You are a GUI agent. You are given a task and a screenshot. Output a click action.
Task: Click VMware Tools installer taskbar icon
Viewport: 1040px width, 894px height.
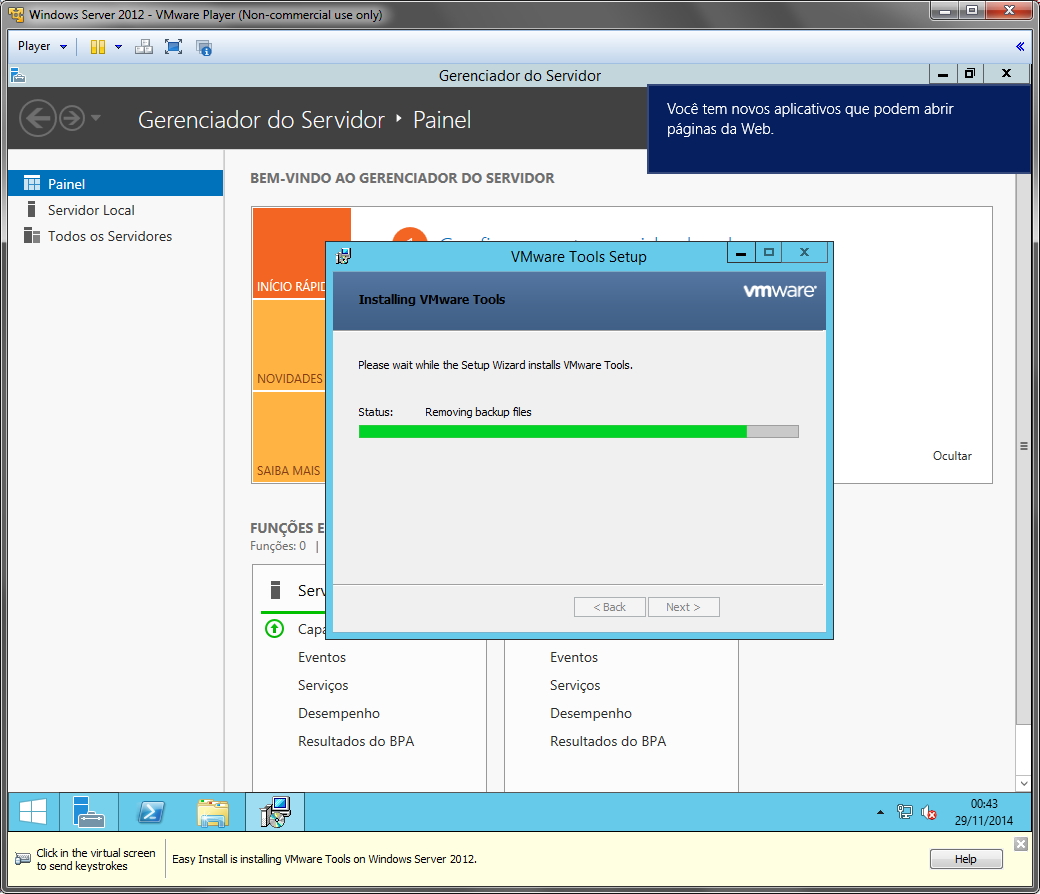point(275,811)
